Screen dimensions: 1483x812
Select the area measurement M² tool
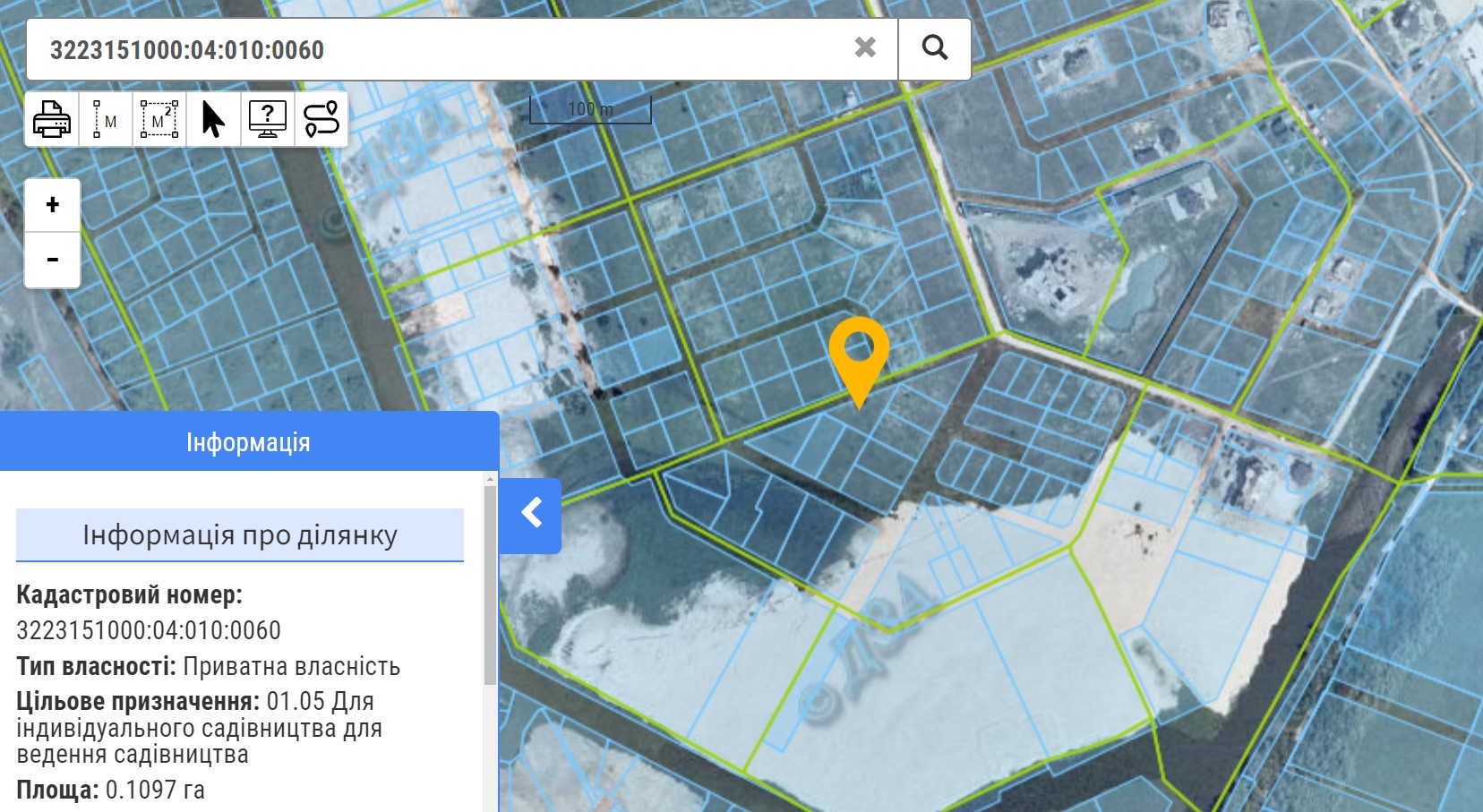(x=159, y=119)
